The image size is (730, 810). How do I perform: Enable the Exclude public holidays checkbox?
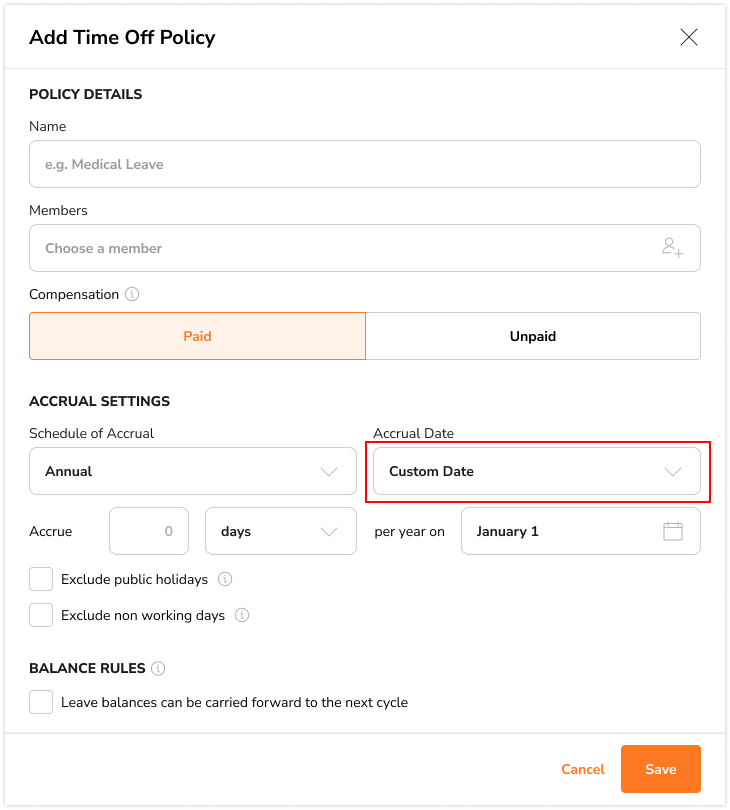[x=41, y=579]
